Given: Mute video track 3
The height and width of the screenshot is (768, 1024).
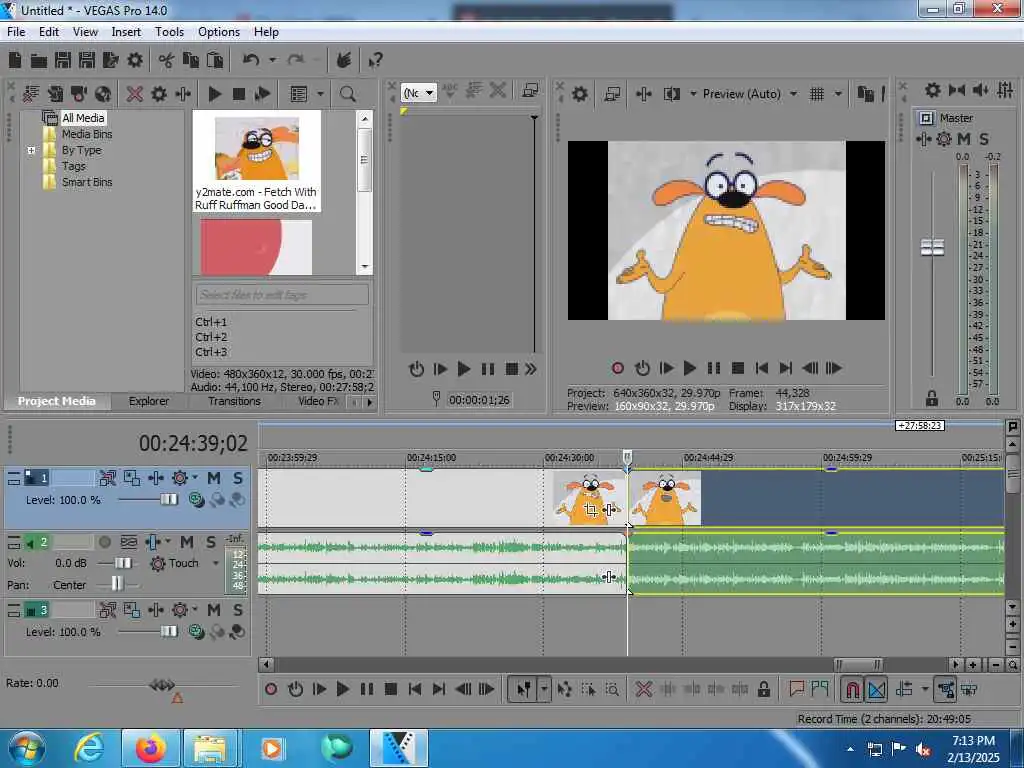Looking at the screenshot, I should [x=214, y=610].
